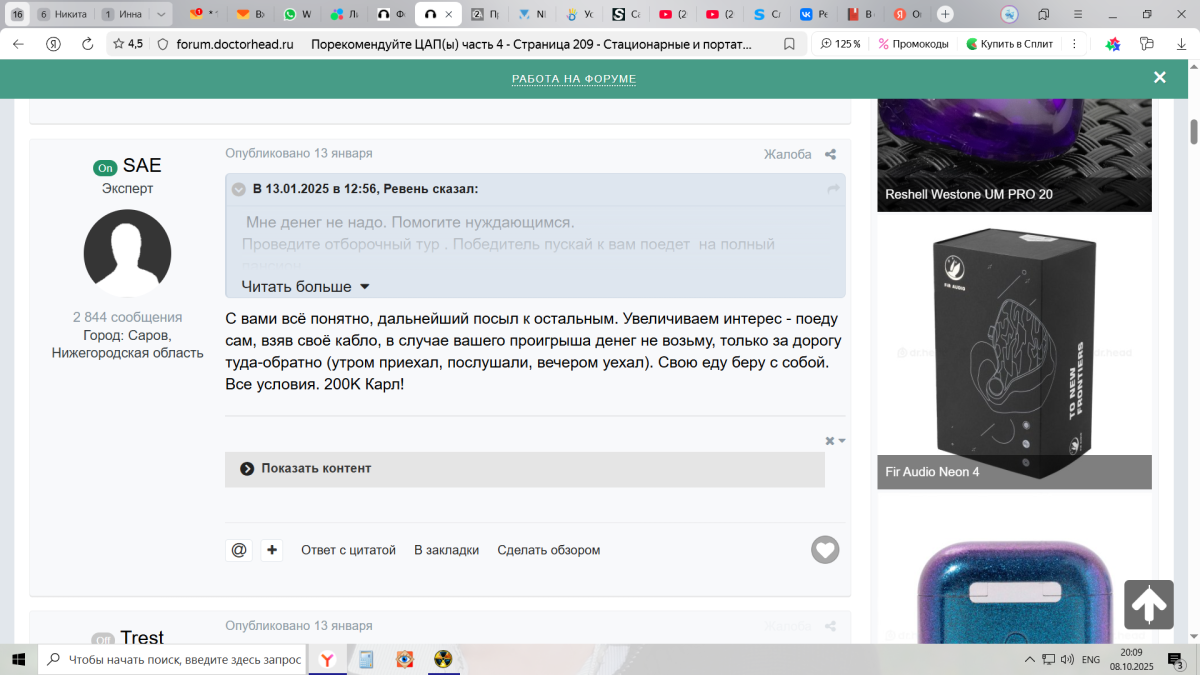The width and height of the screenshot is (1200, 675).
Task: Like the post with the heart icon
Action: click(x=825, y=549)
